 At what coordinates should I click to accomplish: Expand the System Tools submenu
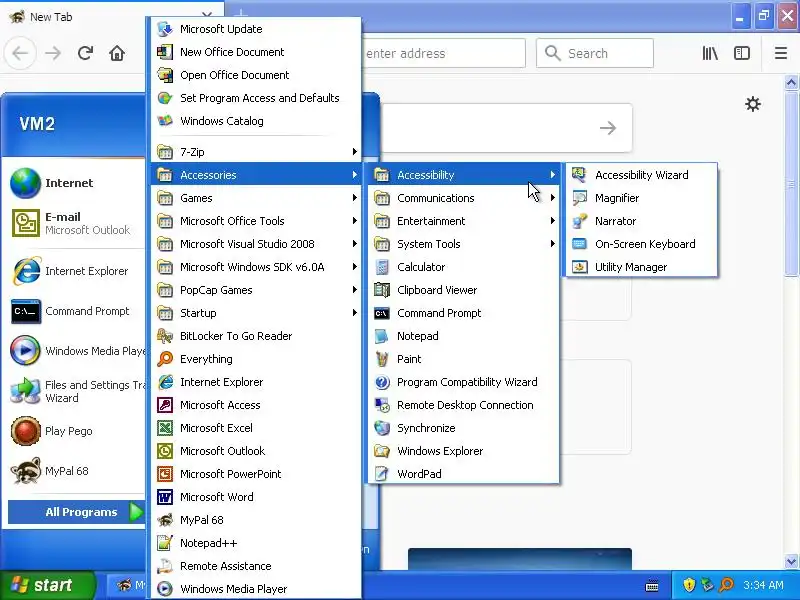pos(463,244)
